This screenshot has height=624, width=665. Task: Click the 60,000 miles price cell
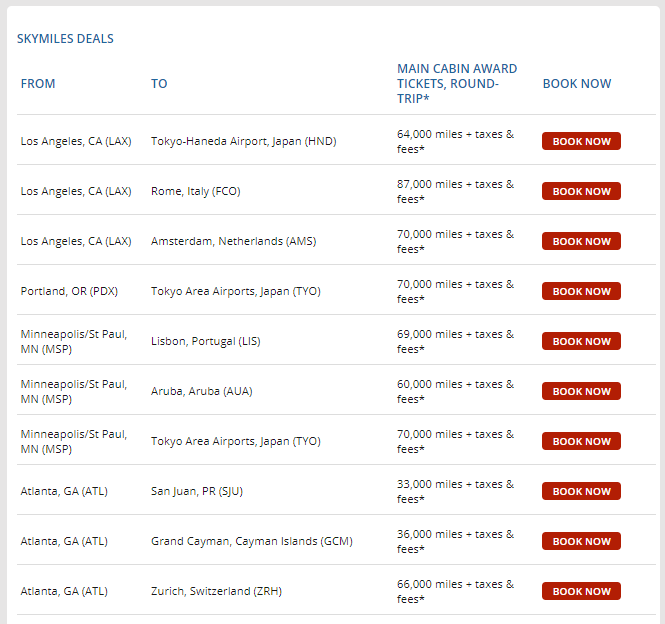(455, 392)
